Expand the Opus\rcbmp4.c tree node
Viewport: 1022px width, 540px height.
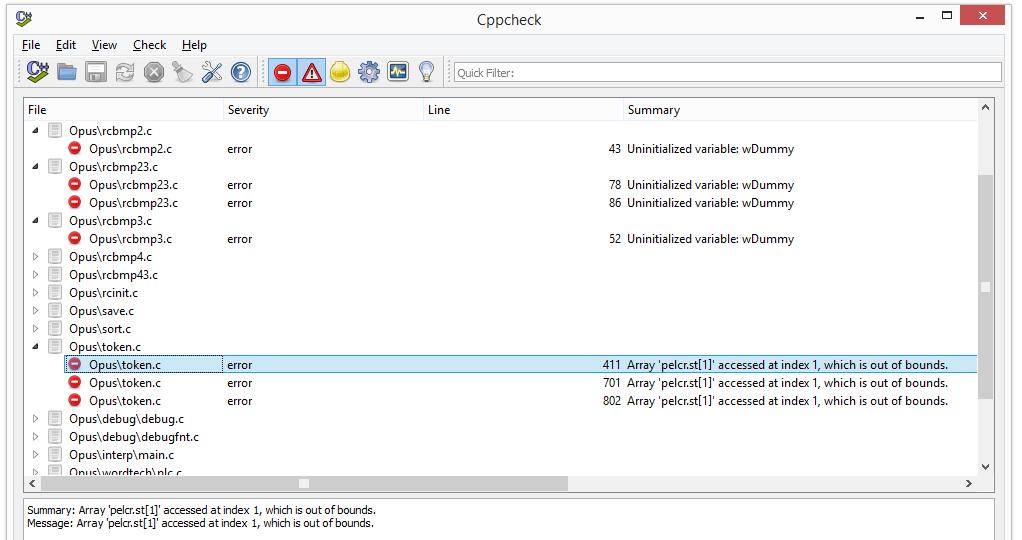[x=35, y=256]
